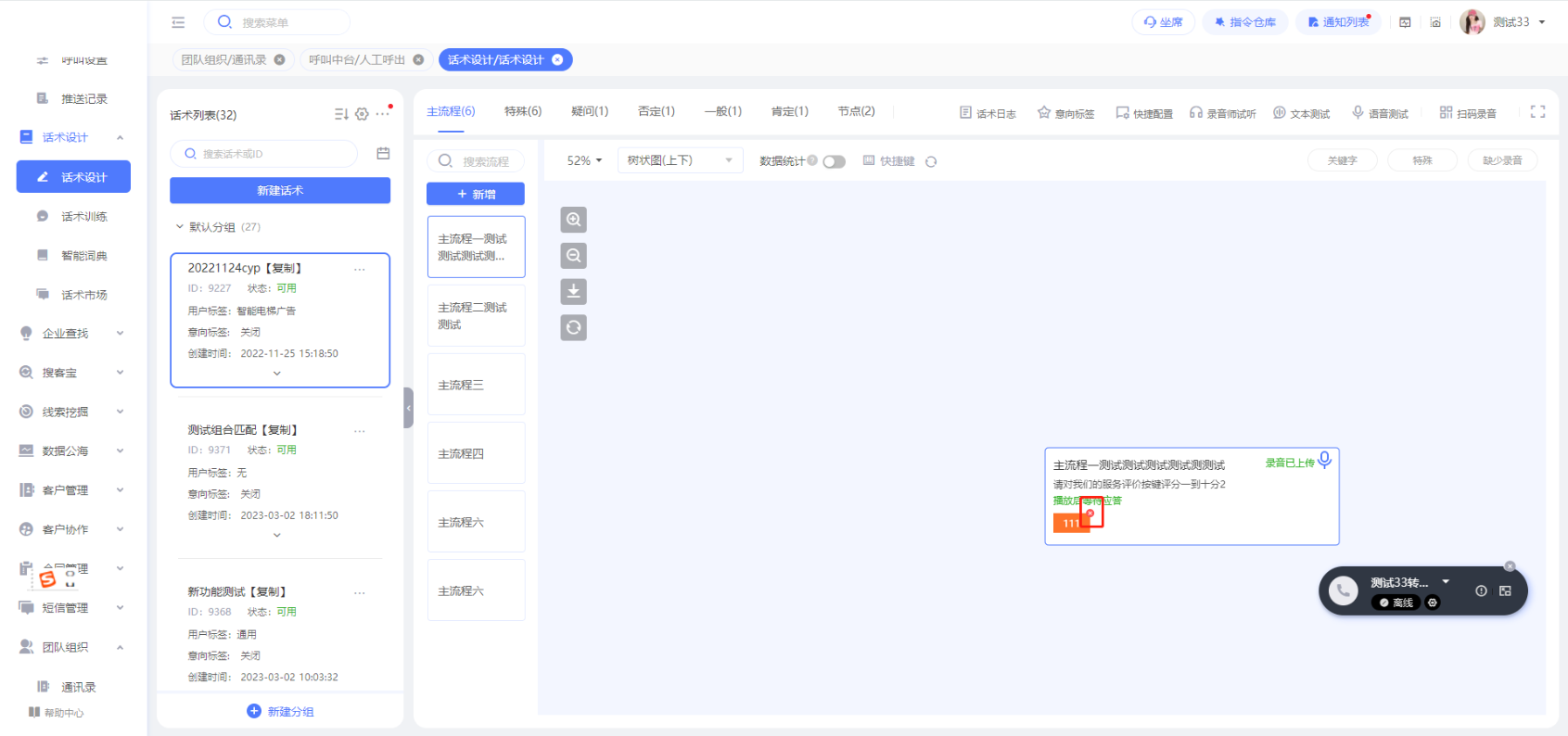This screenshot has height=736, width=1568.
Task: Toggle the 缺少录音 filter pill
Action: 1501,160
